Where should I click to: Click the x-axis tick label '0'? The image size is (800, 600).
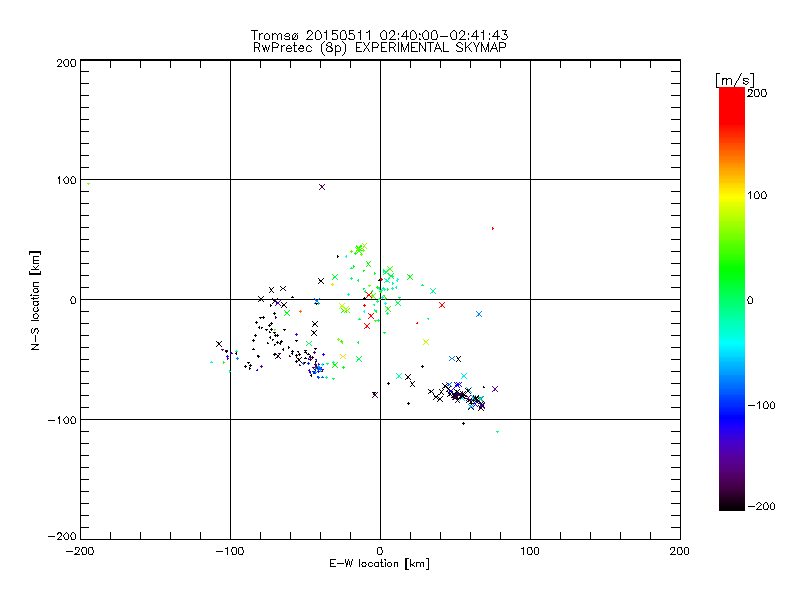pyautogui.click(x=380, y=551)
